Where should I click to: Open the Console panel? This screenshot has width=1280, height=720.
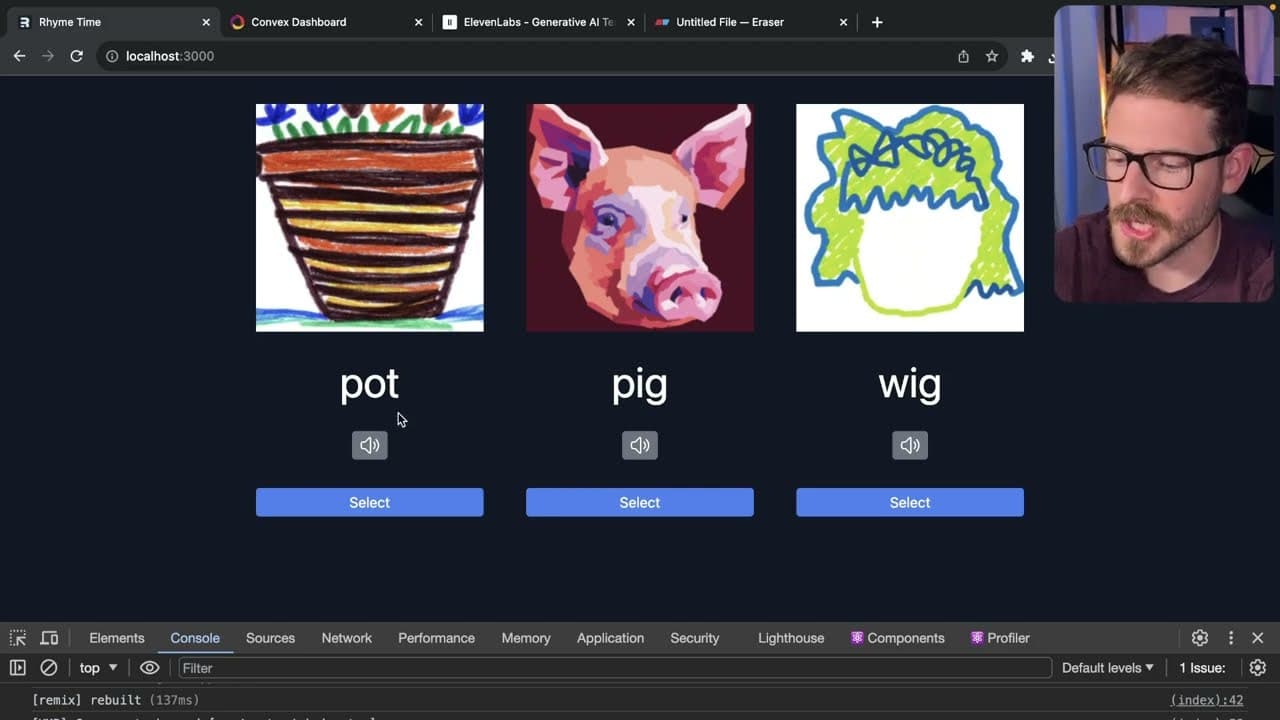click(x=195, y=638)
